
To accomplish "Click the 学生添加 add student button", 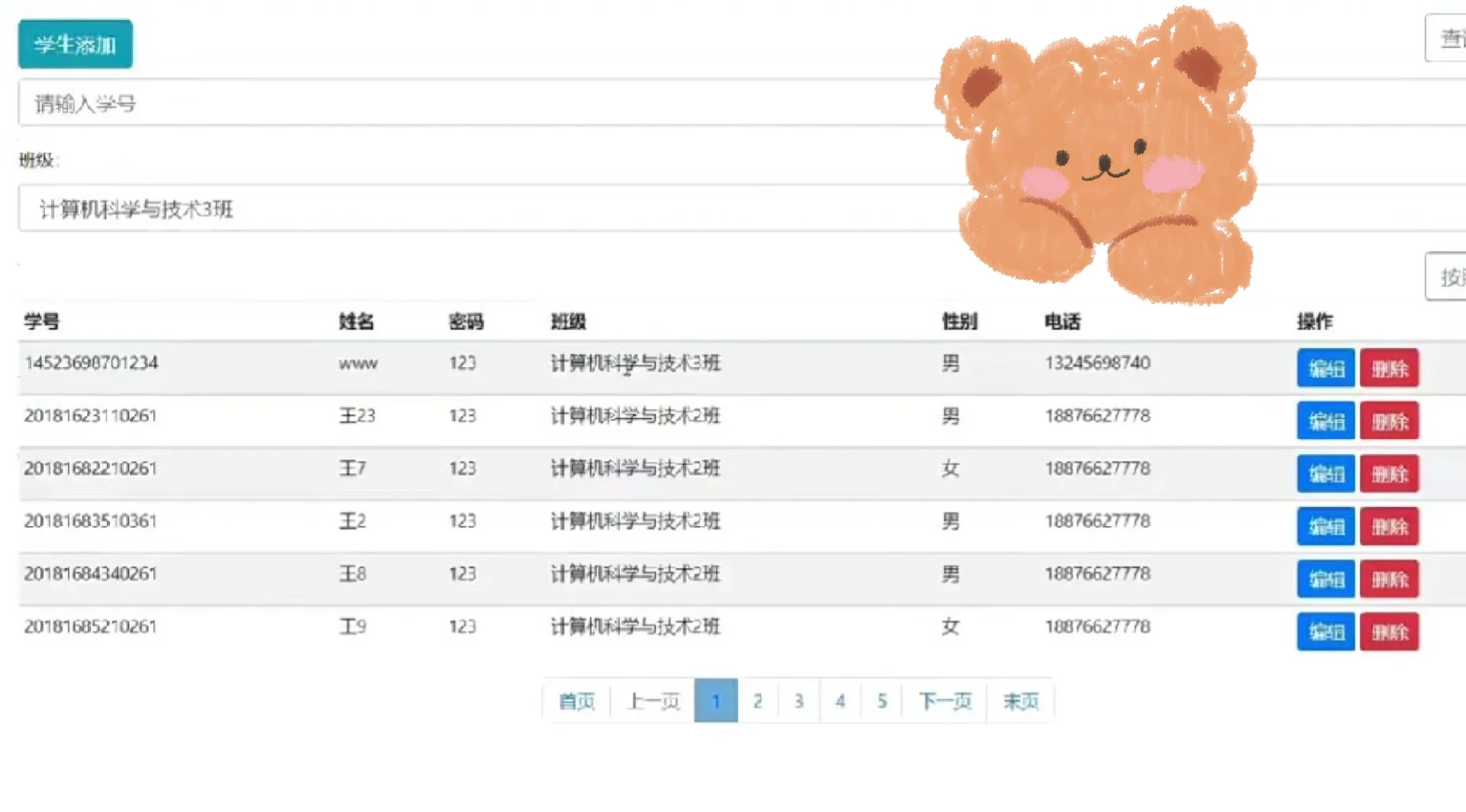I will click(74, 43).
